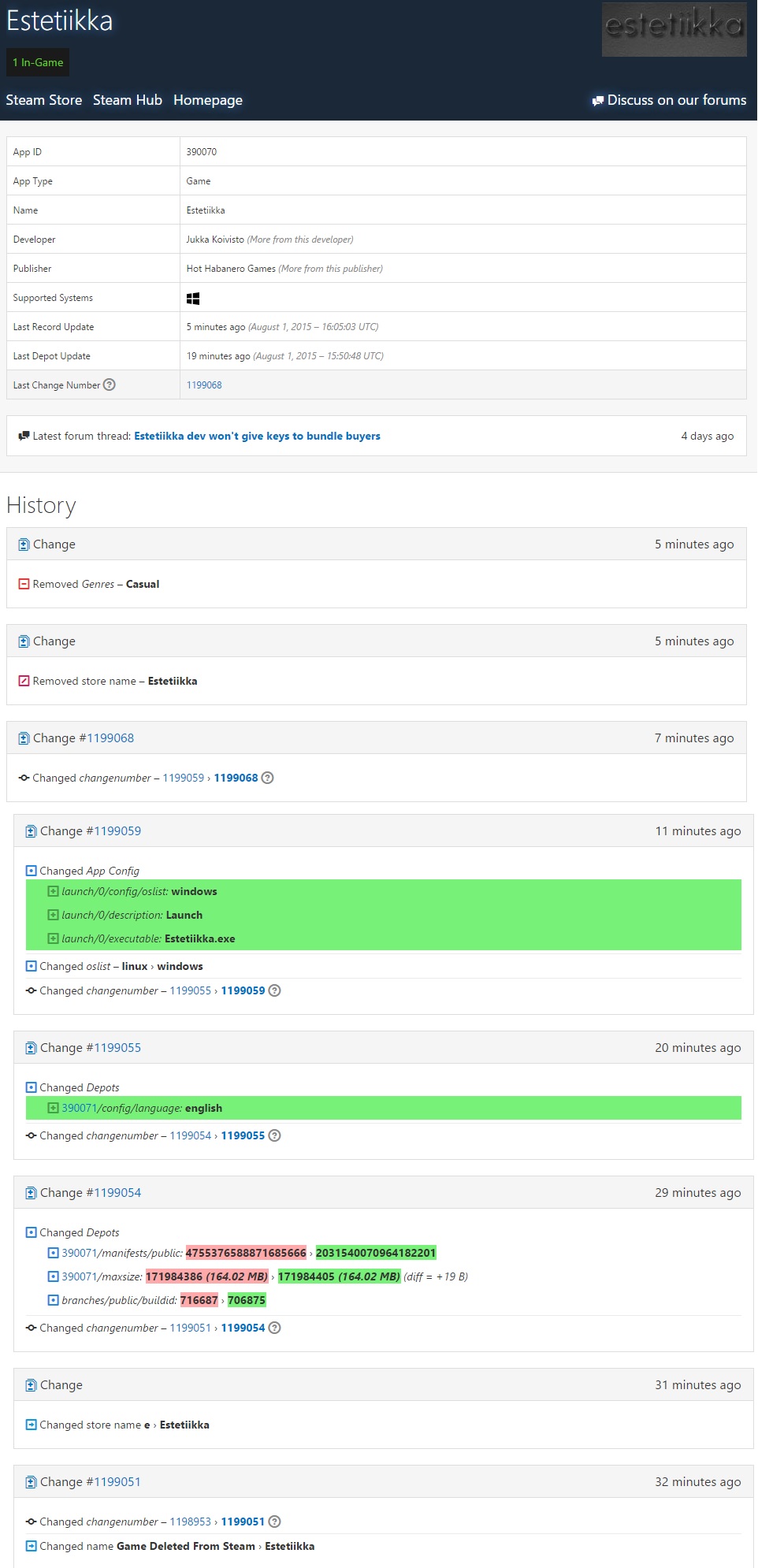This screenshot has width=758, height=1568.
Task: Open Change #1199054 header link
Action: [x=117, y=1193]
